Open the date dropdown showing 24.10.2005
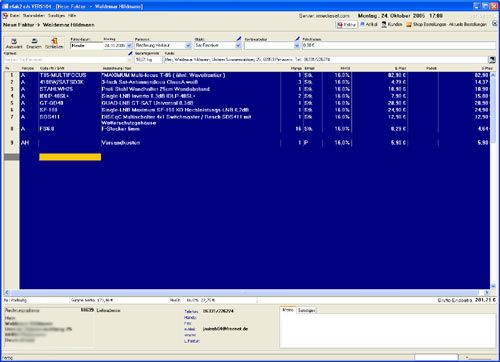 tap(129, 45)
